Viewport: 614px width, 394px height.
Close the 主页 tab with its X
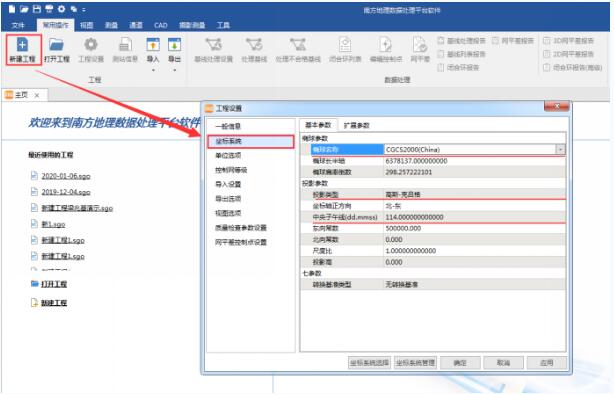(x=37, y=95)
